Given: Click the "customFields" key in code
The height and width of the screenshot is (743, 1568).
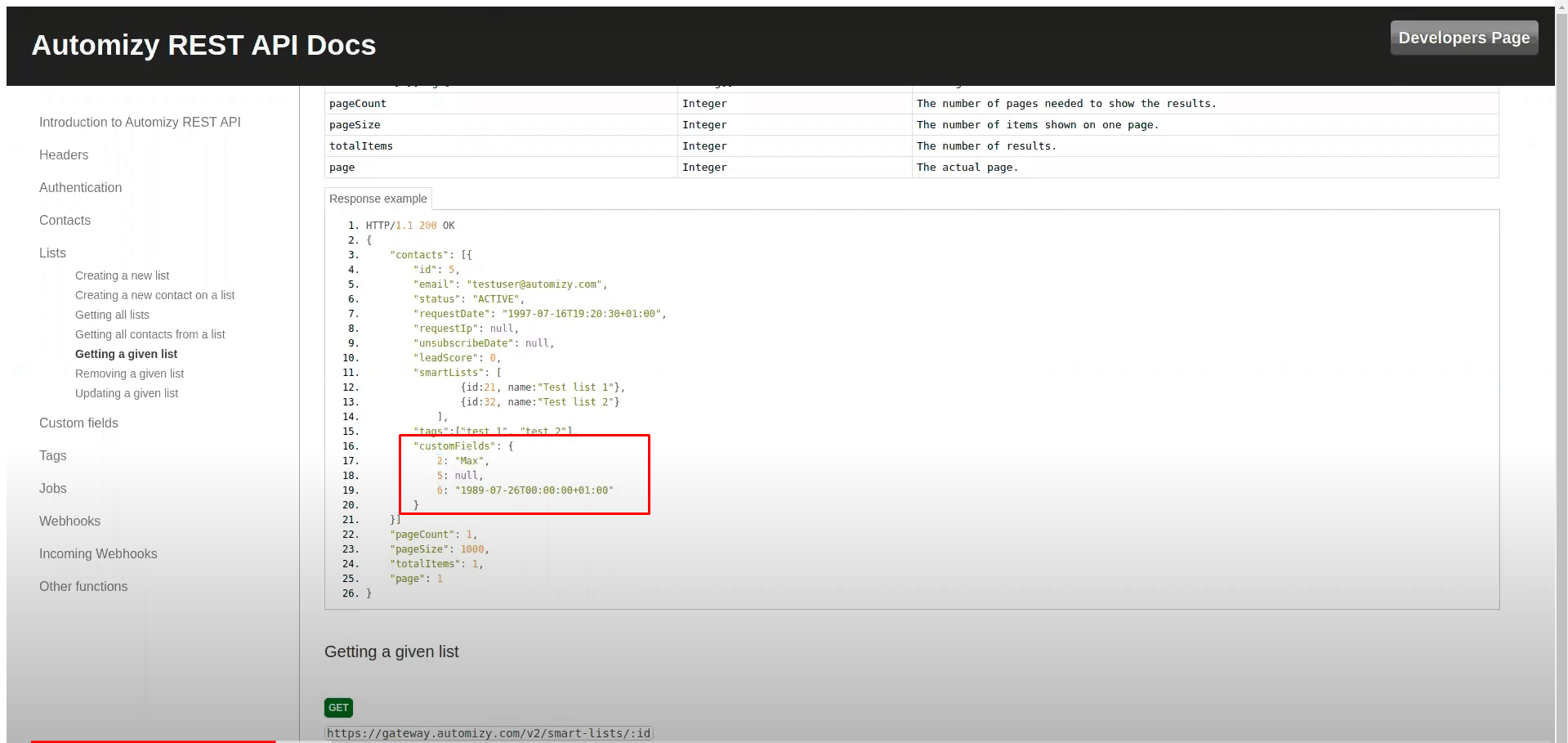Looking at the screenshot, I should [x=454, y=446].
